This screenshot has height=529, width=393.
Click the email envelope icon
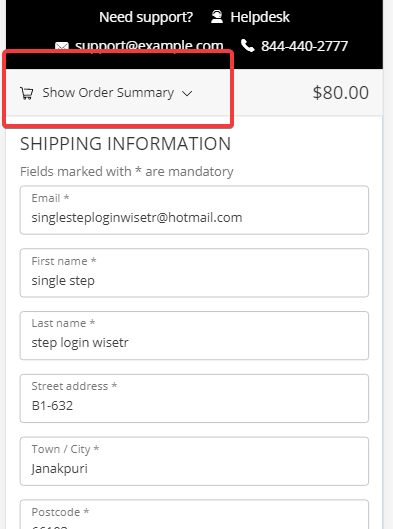pyautogui.click(x=62, y=46)
